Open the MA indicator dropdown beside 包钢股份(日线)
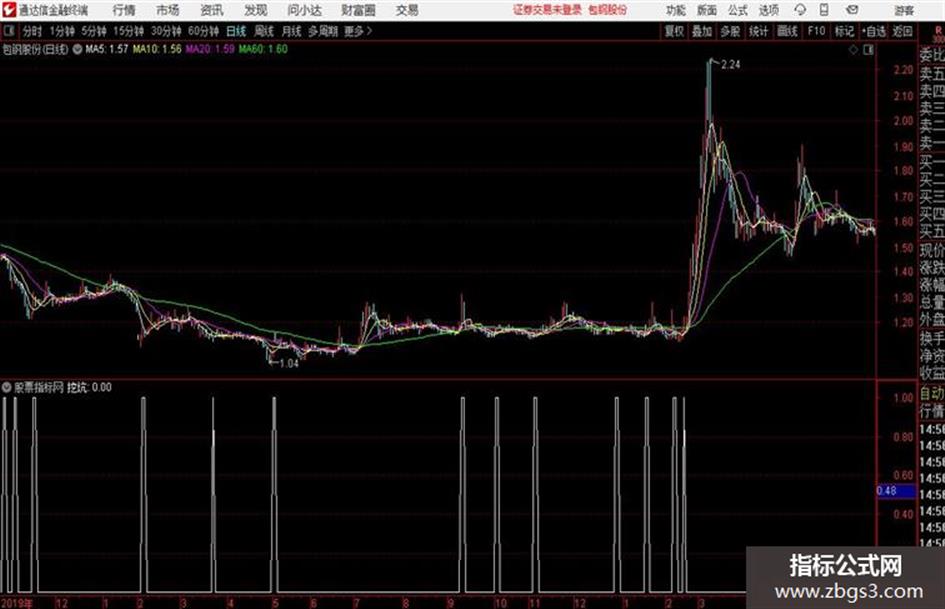This screenshot has width=945, height=609. point(77,49)
